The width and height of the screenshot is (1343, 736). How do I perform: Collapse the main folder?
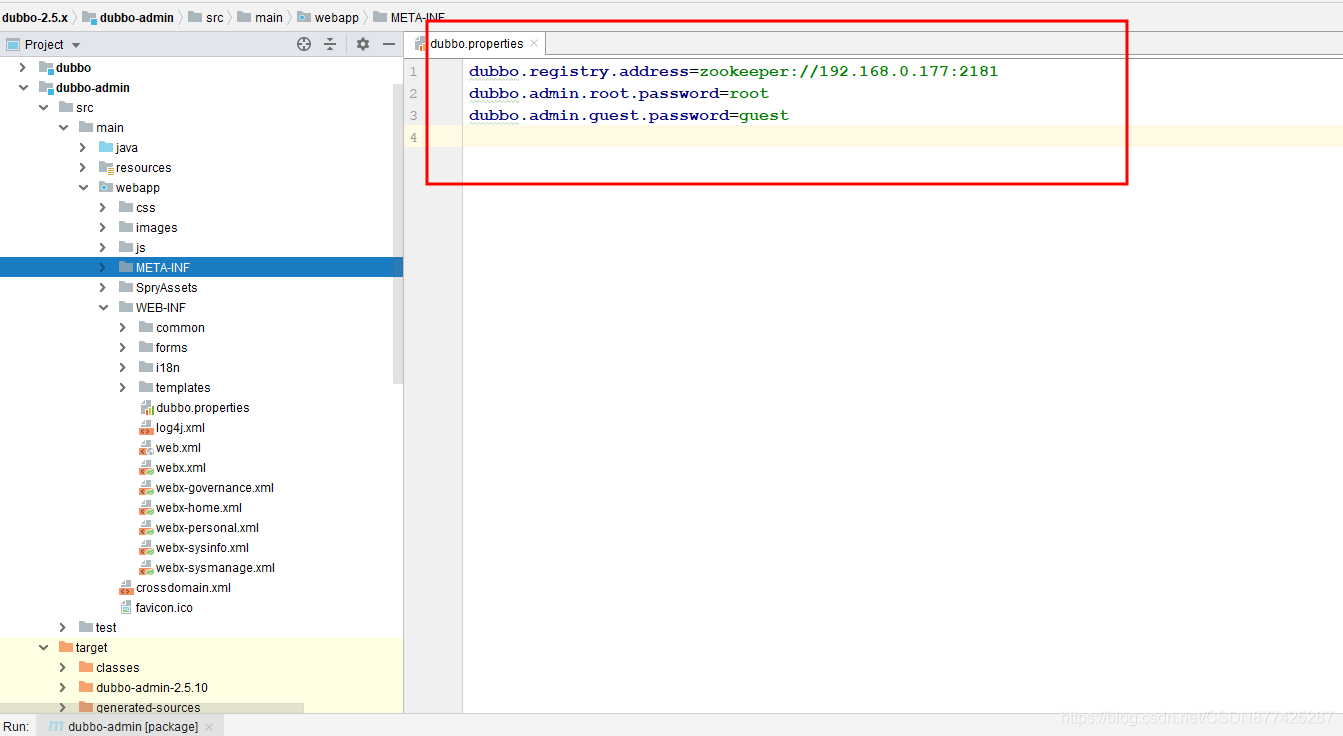[63, 127]
